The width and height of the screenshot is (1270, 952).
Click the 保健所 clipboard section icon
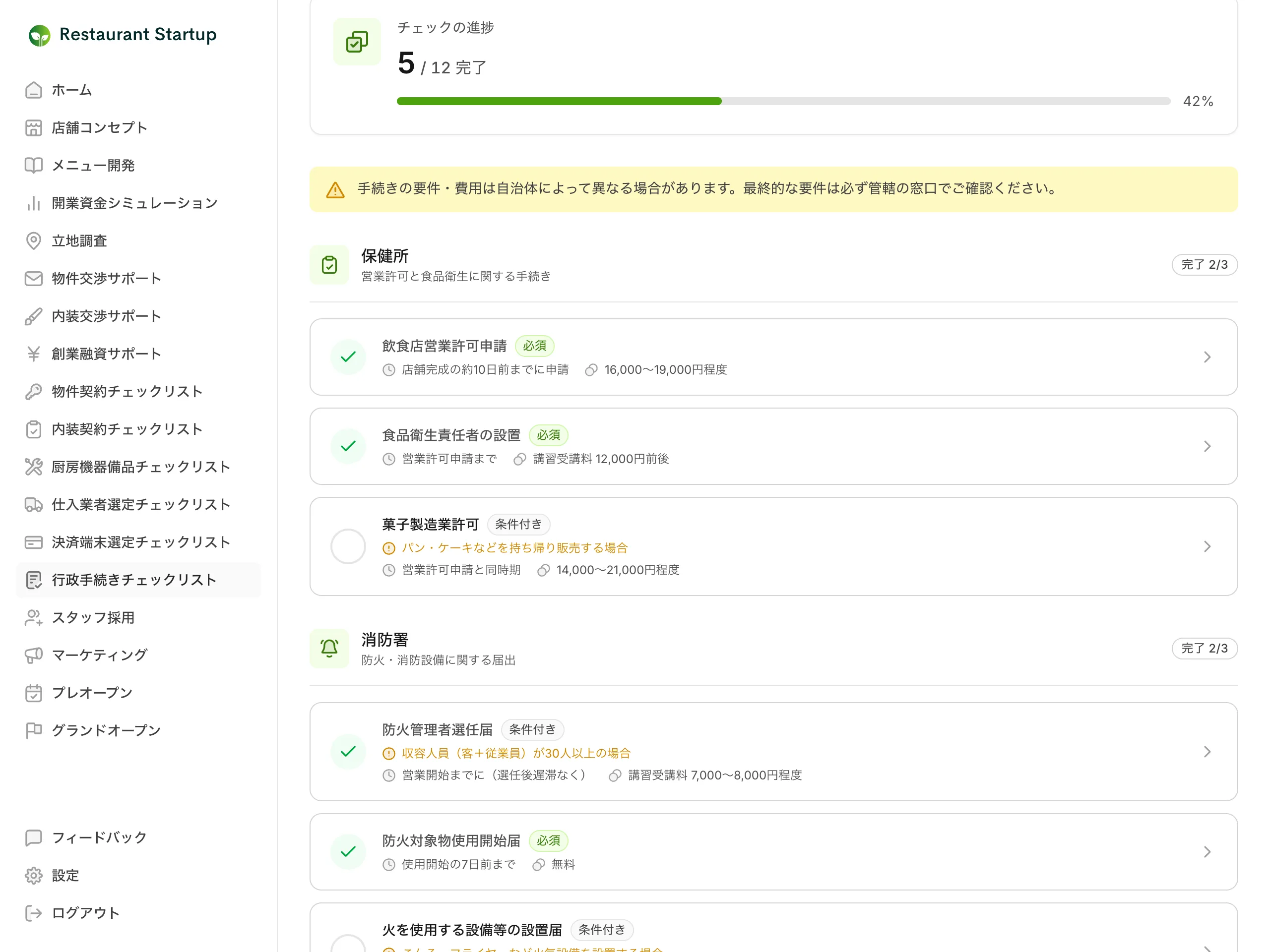pos(329,265)
